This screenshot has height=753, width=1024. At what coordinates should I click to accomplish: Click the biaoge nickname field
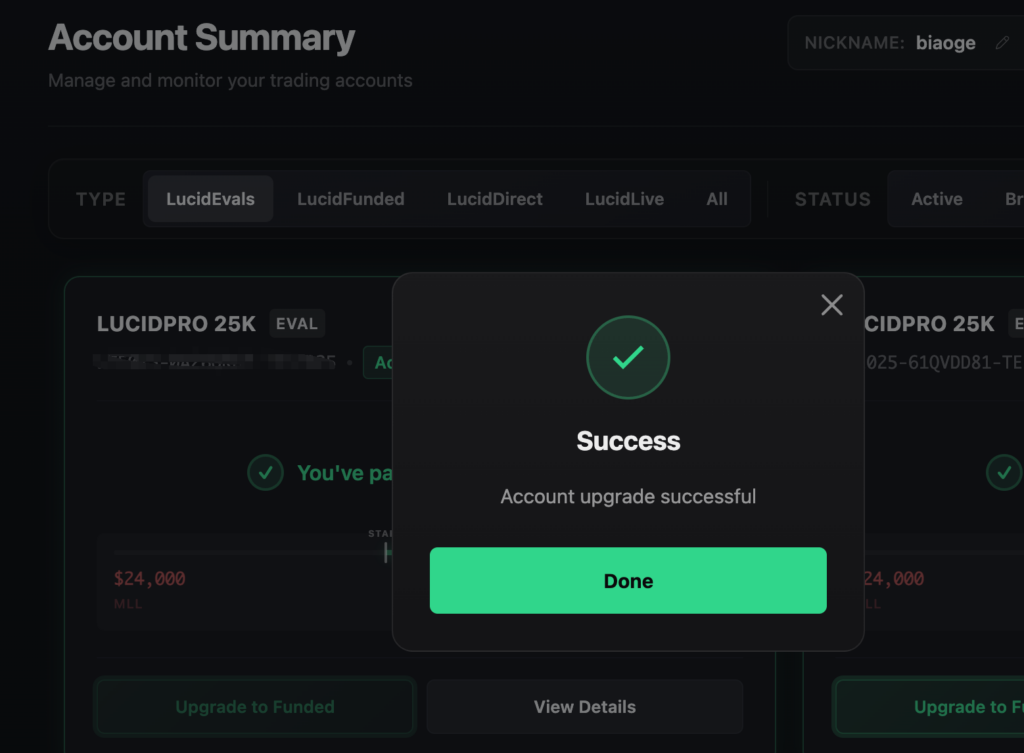[945, 43]
